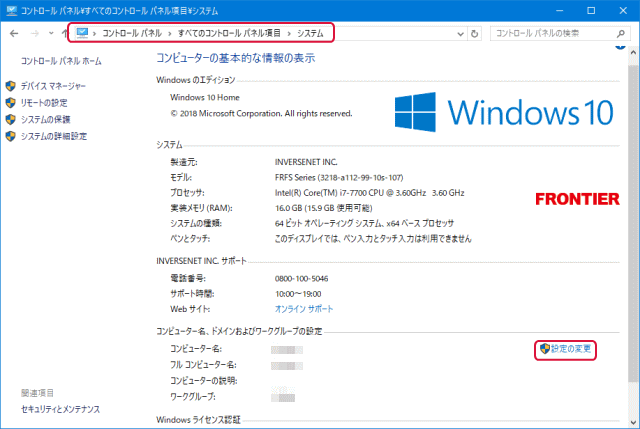Viewport: 640px width, 429px height.
Task: Click the search magnifier icon
Action: click(x=621, y=33)
